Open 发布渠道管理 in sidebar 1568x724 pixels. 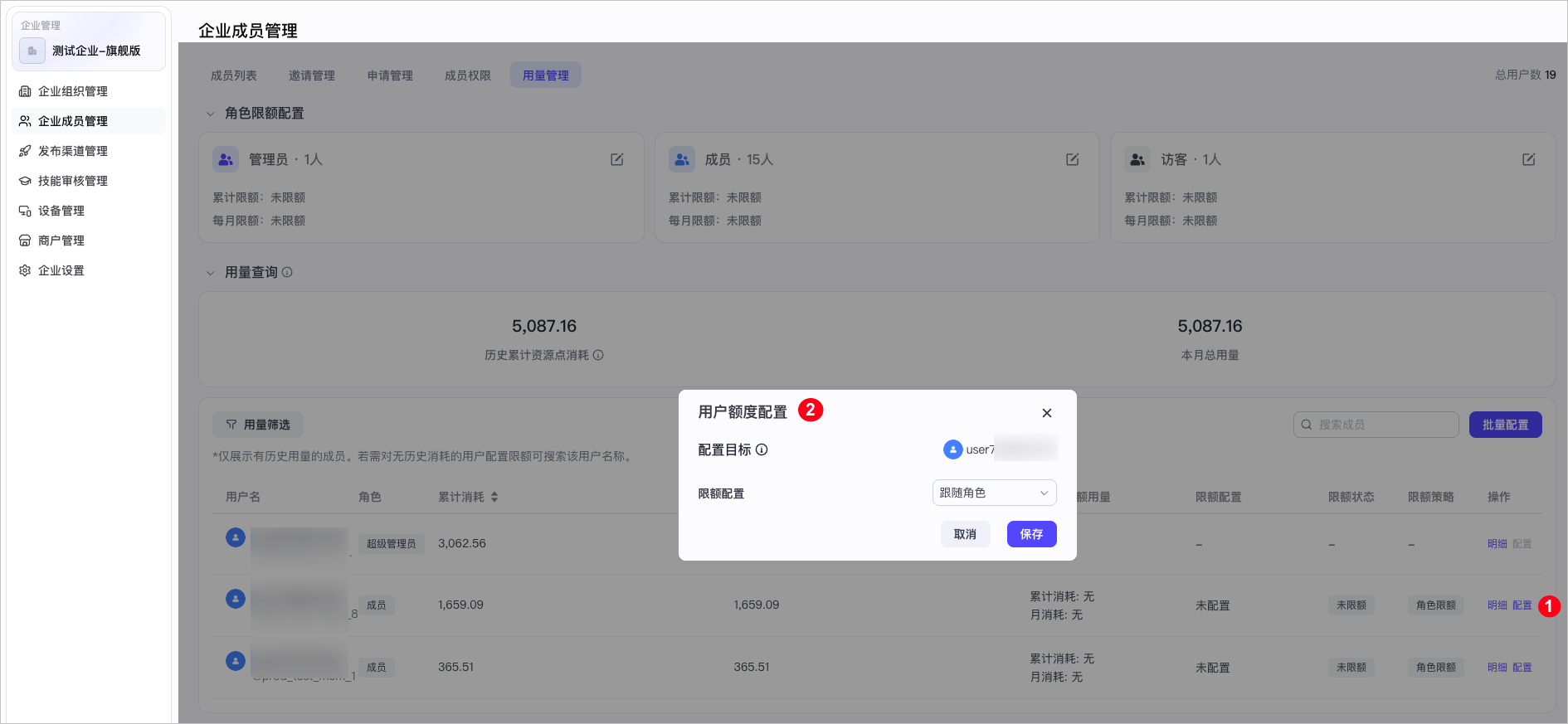[x=73, y=151]
